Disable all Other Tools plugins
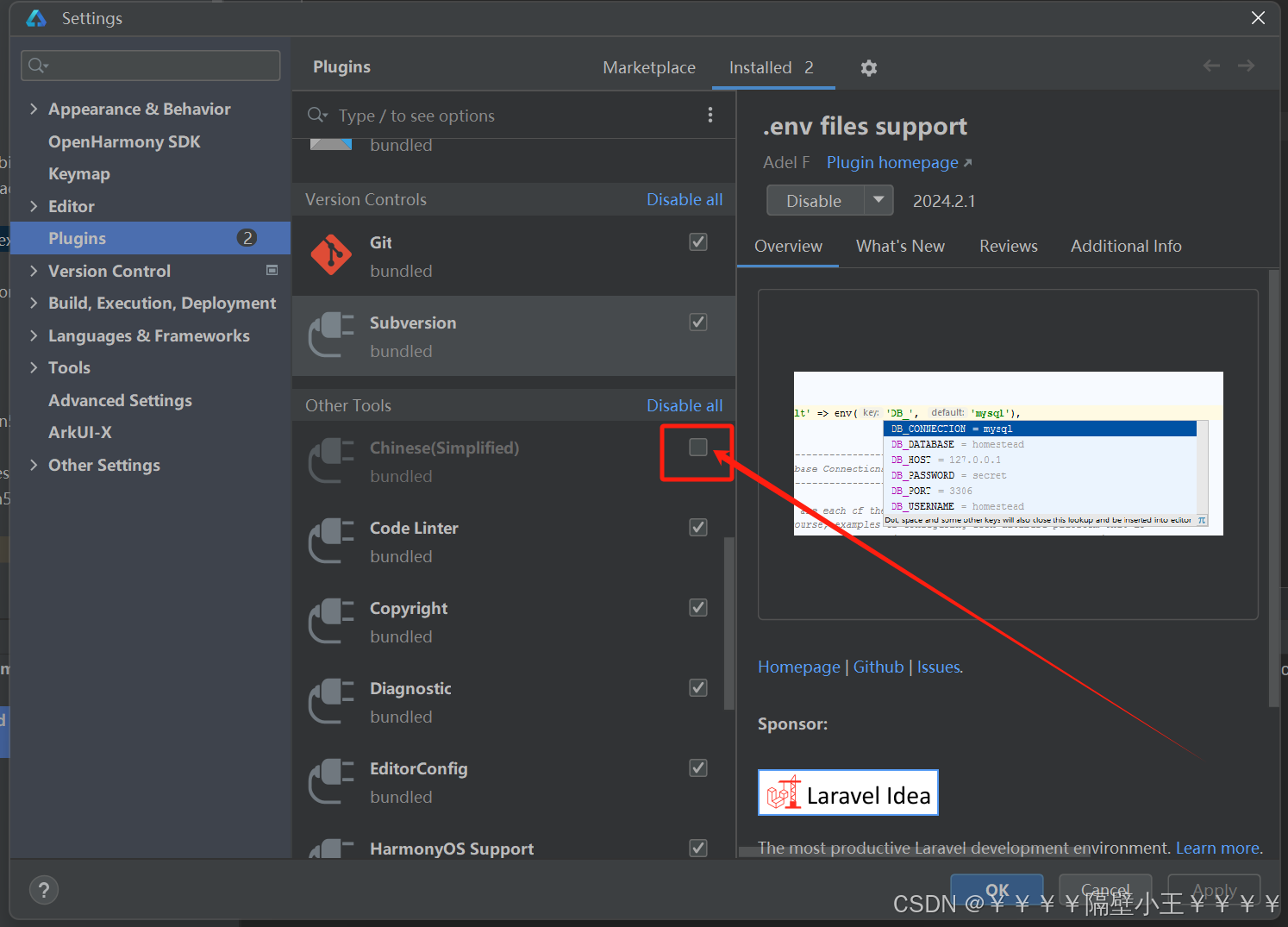Screen dimensions: 1288x927 click(x=685, y=405)
